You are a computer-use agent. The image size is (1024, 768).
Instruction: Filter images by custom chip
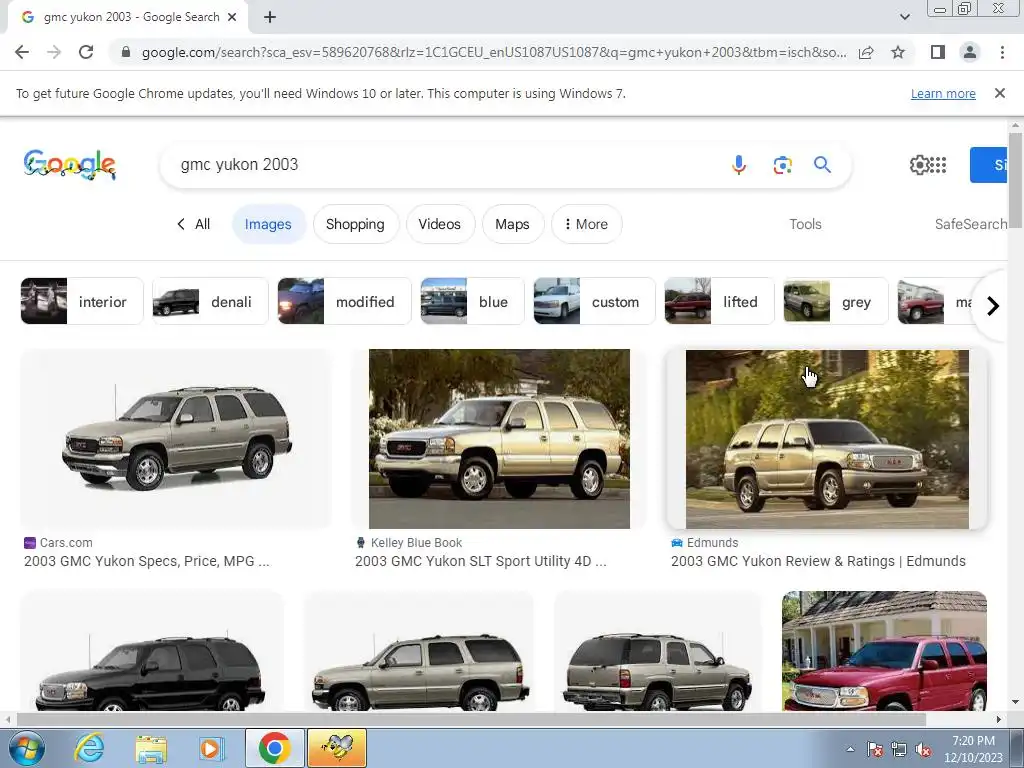click(594, 301)
